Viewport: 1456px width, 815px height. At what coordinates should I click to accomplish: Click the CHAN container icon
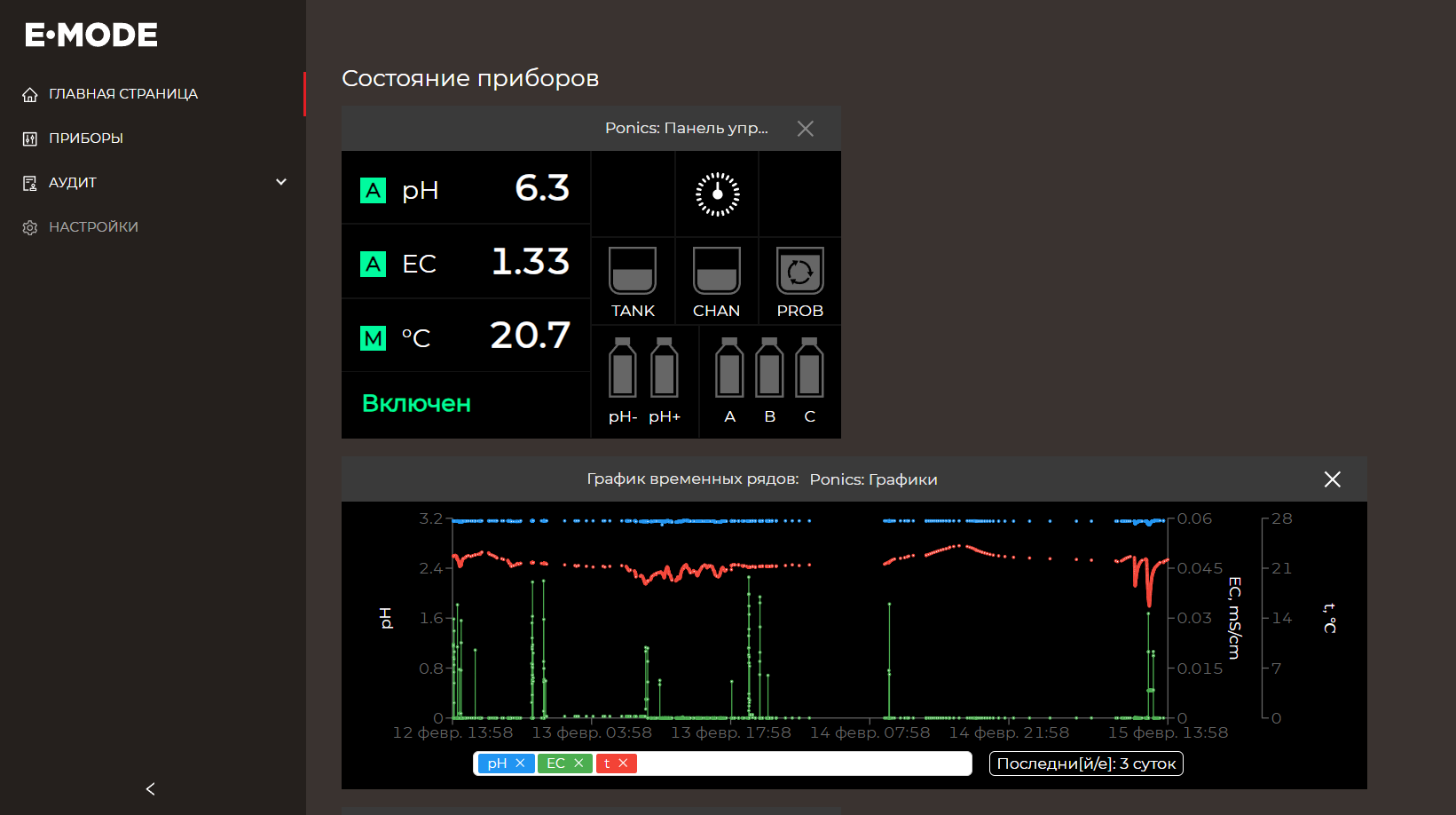pos(716,272)
